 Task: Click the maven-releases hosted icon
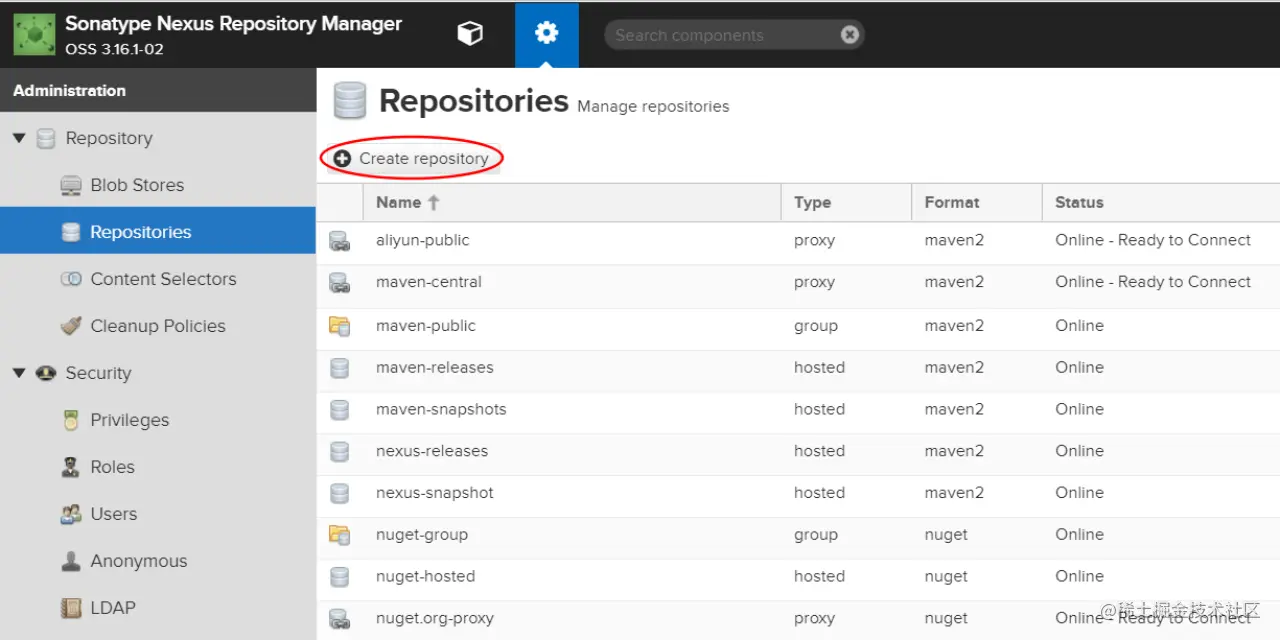[x=339, y=368]
